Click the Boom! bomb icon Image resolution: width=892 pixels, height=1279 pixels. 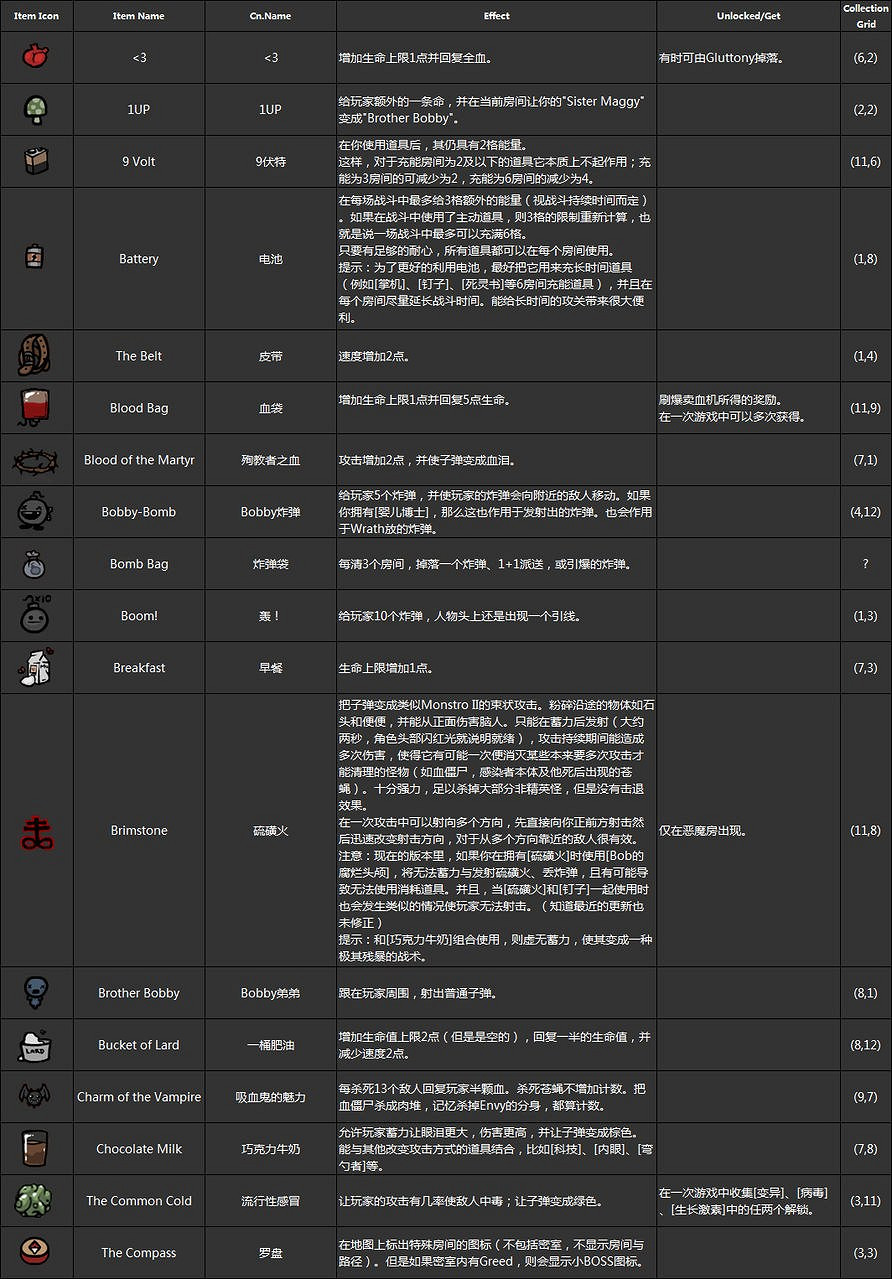point(36,616)
